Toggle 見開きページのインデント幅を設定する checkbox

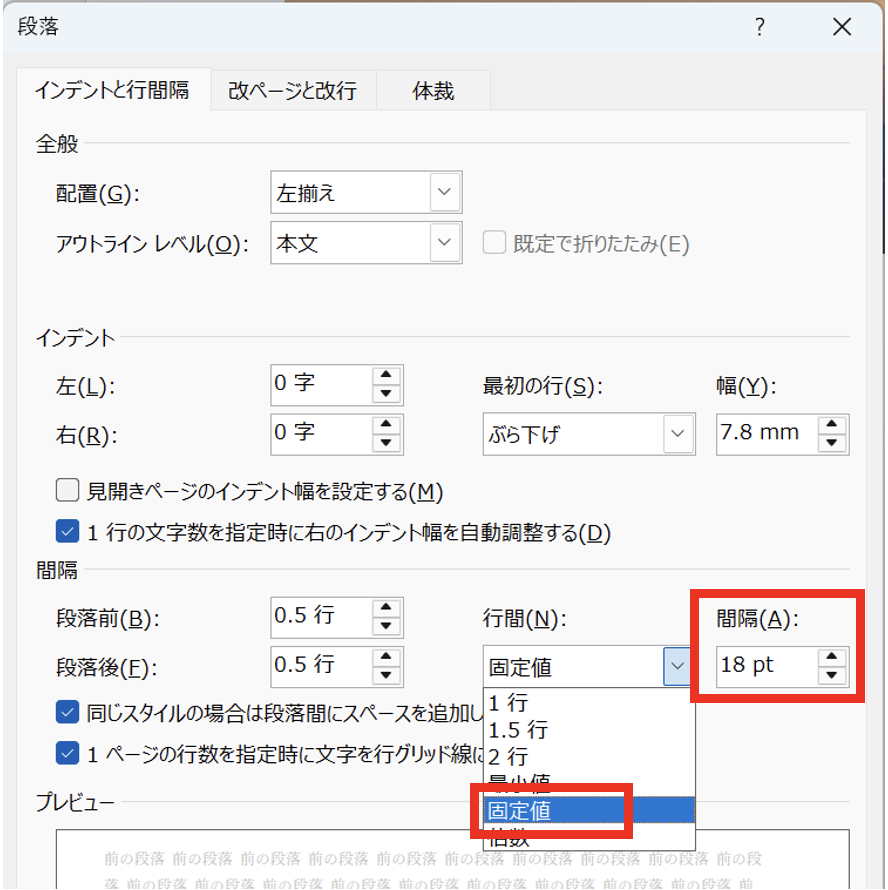(68, 491)
